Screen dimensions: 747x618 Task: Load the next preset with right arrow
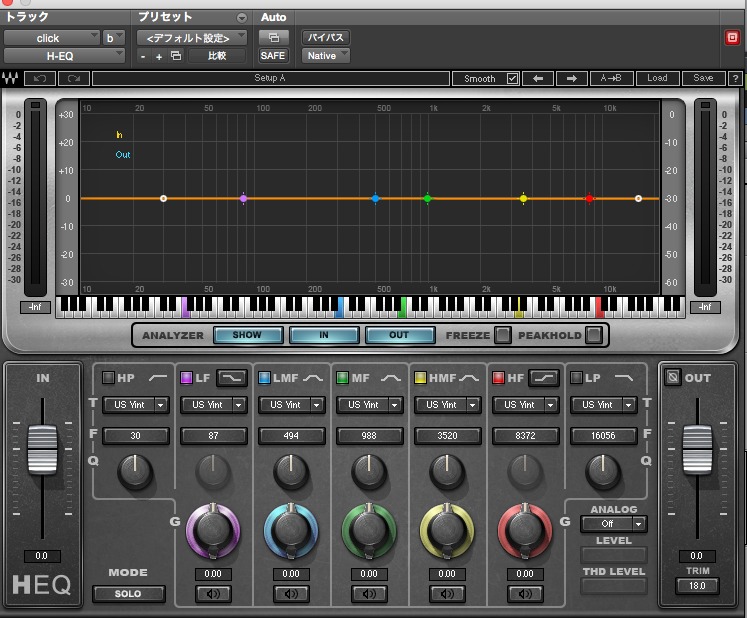pyautogui.click(x=571, y=78)
